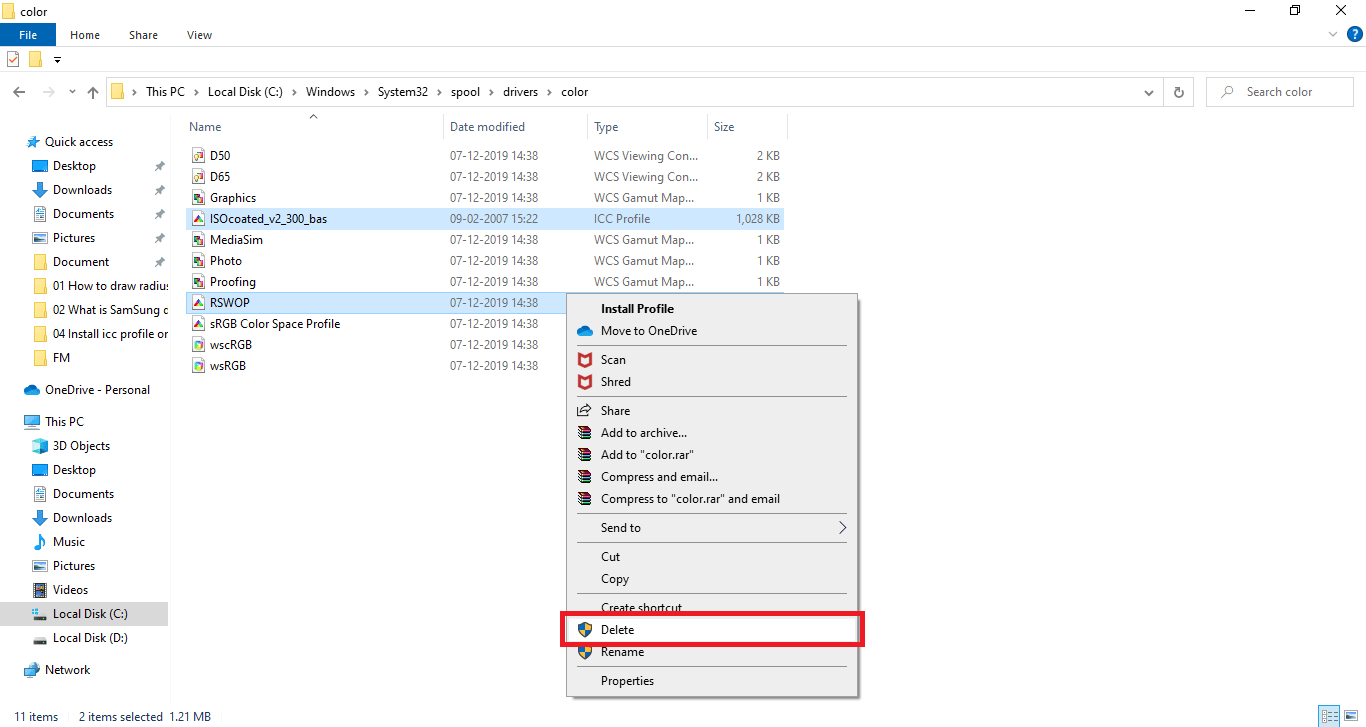Go up one folder level with Up arrow
The width and height of the screenshot is (1366, 727).
pos(93,92)
